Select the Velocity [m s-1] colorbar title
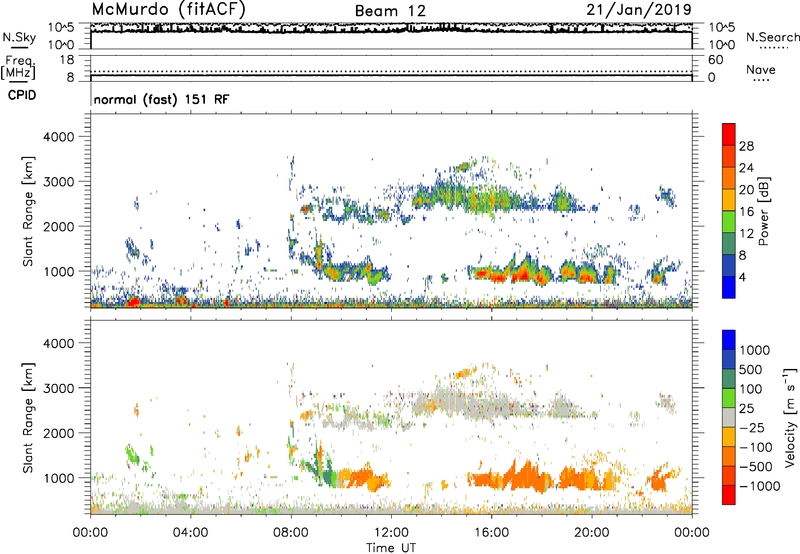Screen dimensions: 800x554 pos(790,417)
